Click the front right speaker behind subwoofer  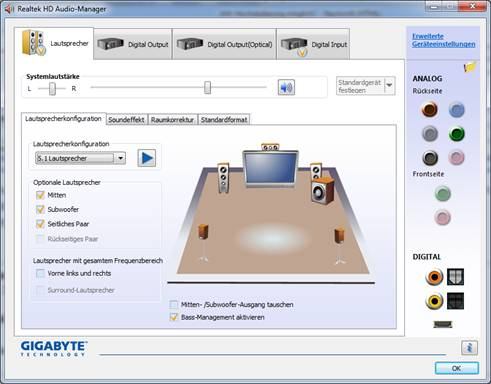coord(316,171)
